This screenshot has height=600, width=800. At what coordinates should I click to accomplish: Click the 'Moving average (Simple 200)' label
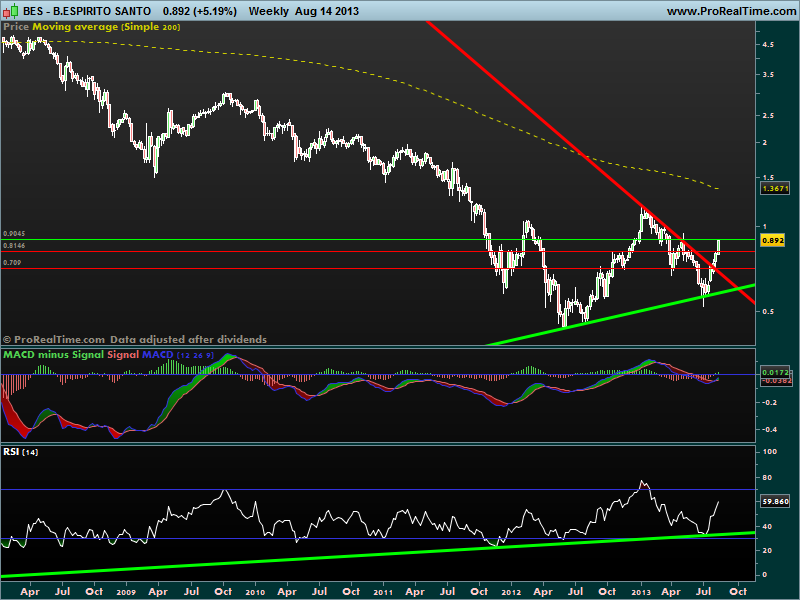[106, 27]
